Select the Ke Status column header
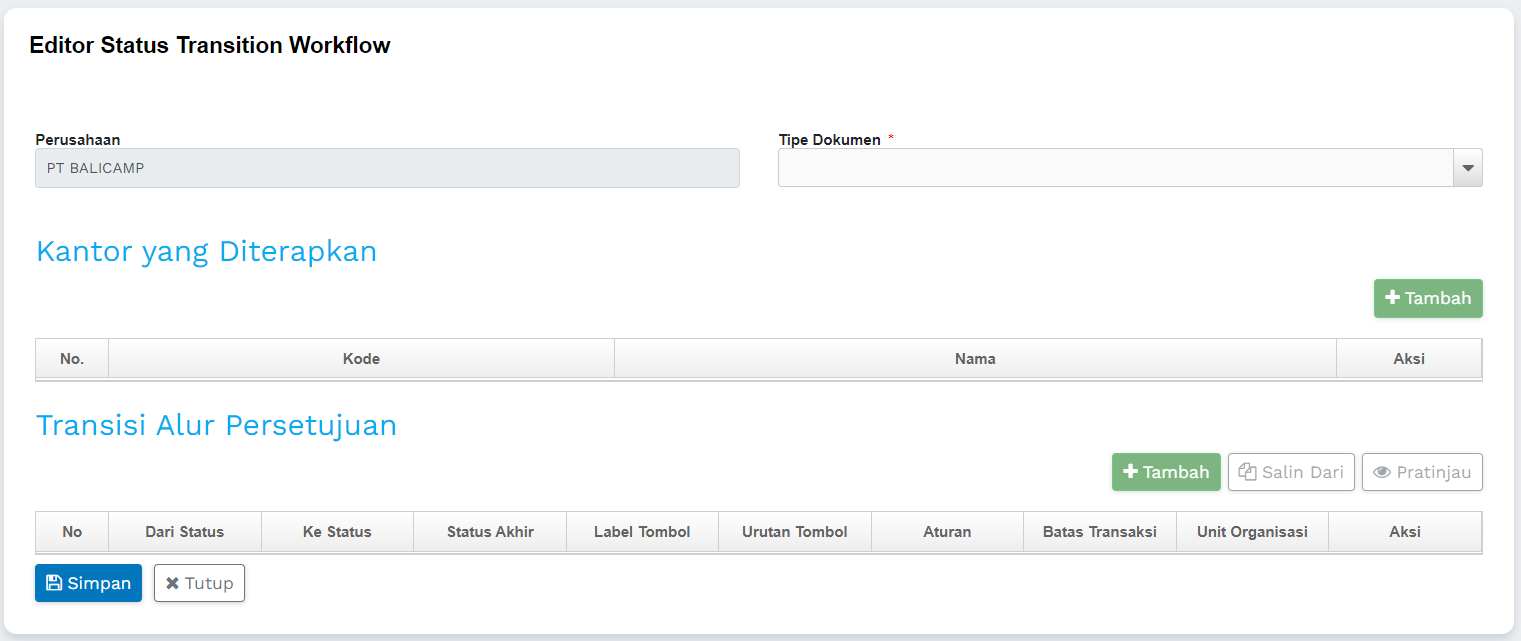Image resolution: width=1521 pixels, height=641 pixels. click(337, 532)
